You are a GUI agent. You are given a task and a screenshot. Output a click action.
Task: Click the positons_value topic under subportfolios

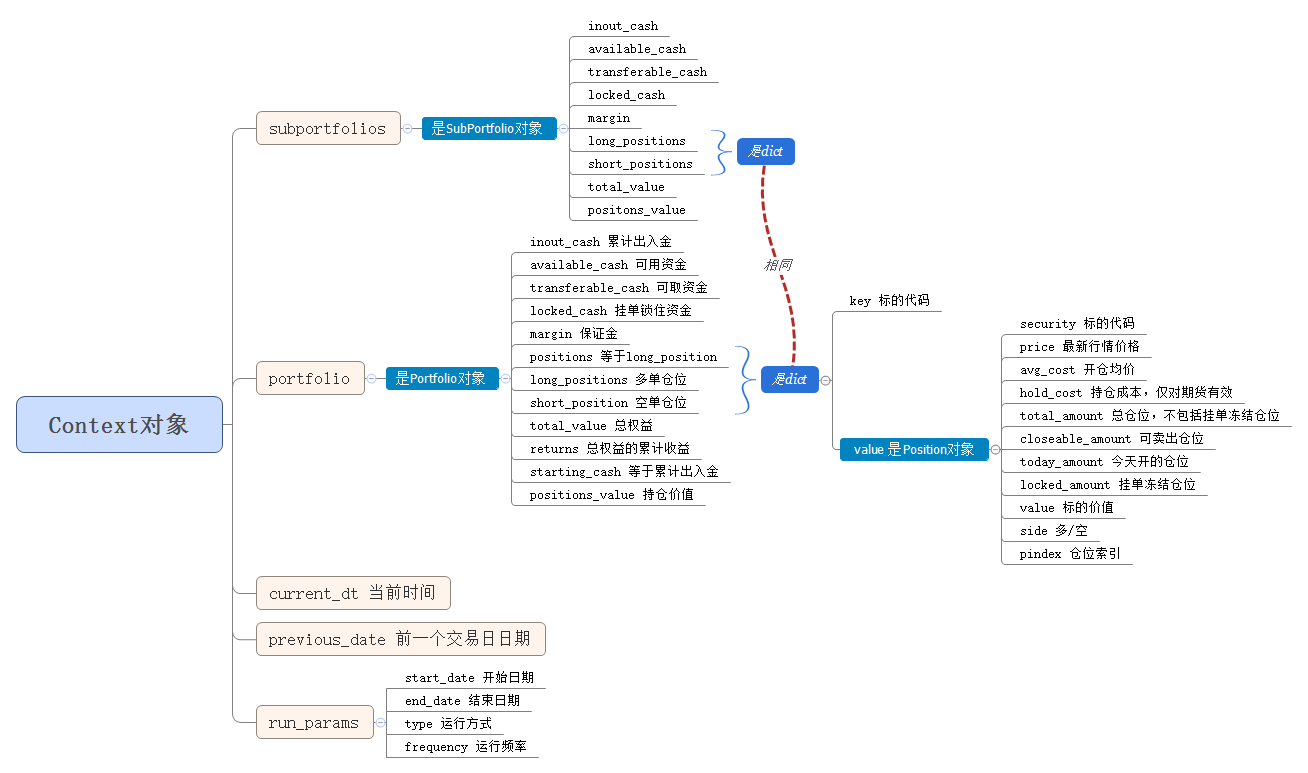(636, 209)
